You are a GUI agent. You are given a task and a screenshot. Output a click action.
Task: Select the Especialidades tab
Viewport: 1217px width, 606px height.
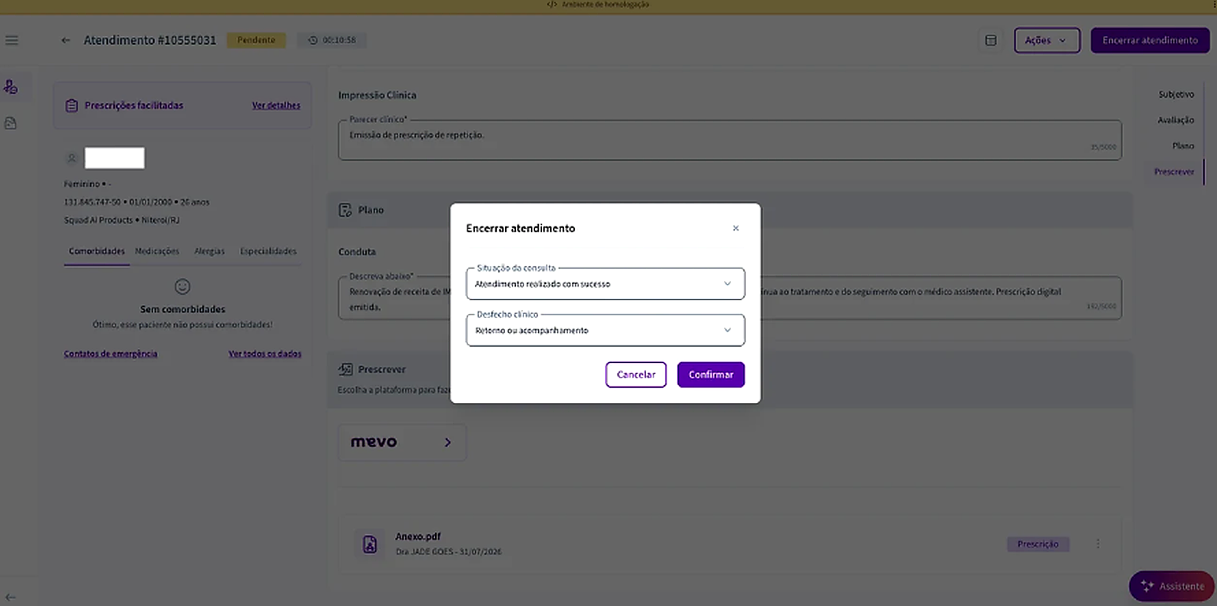tap(269, 251)
